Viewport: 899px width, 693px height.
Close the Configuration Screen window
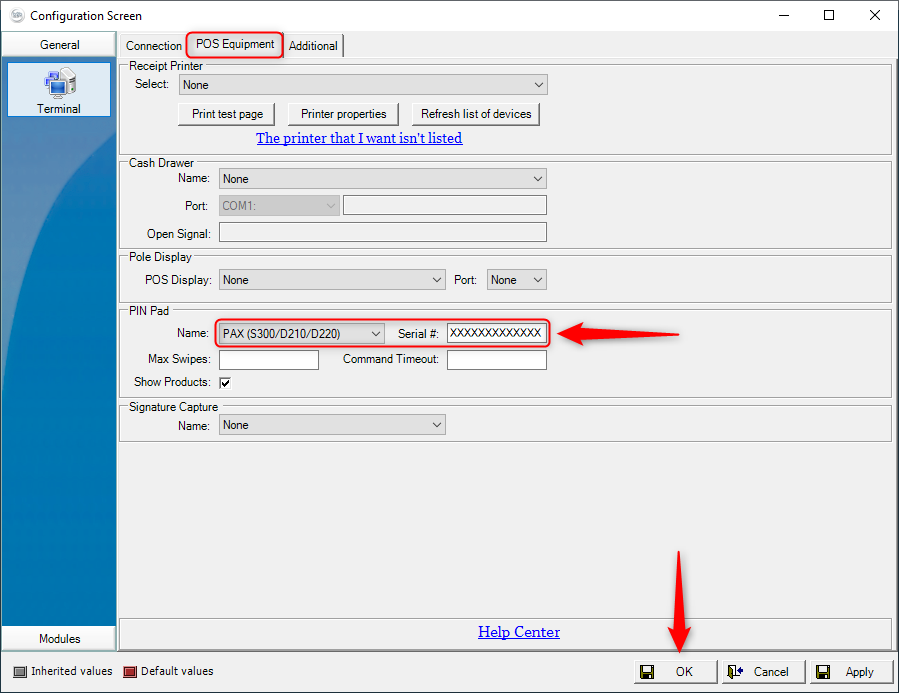(875, 15)
